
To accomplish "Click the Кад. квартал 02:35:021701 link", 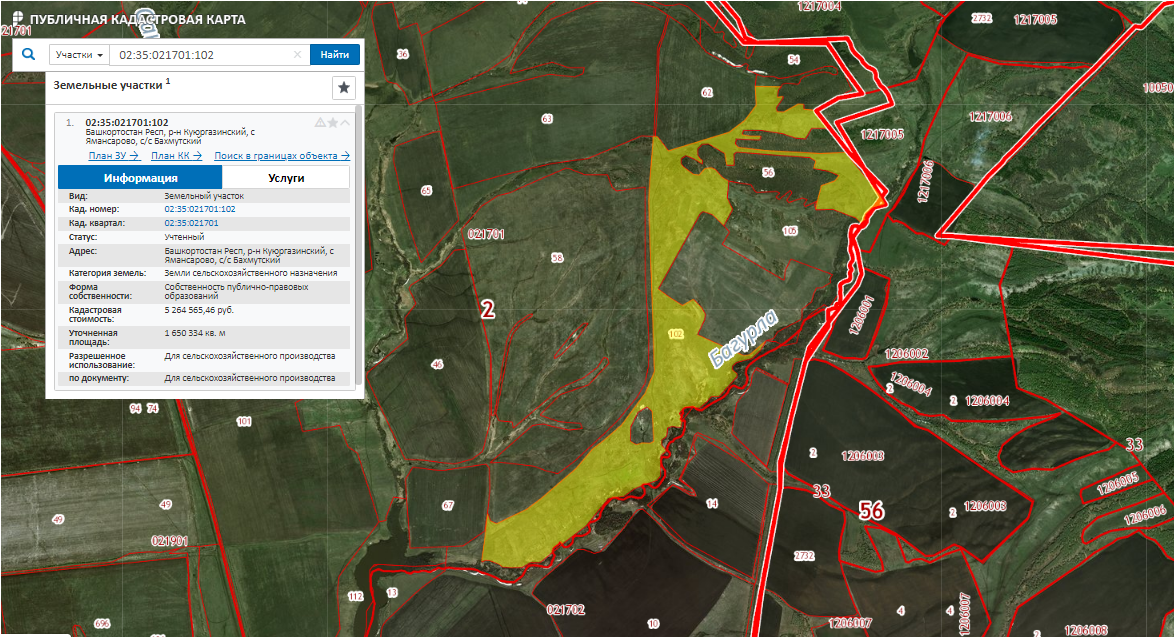I will pyautogui.click(x=191, y=223).
